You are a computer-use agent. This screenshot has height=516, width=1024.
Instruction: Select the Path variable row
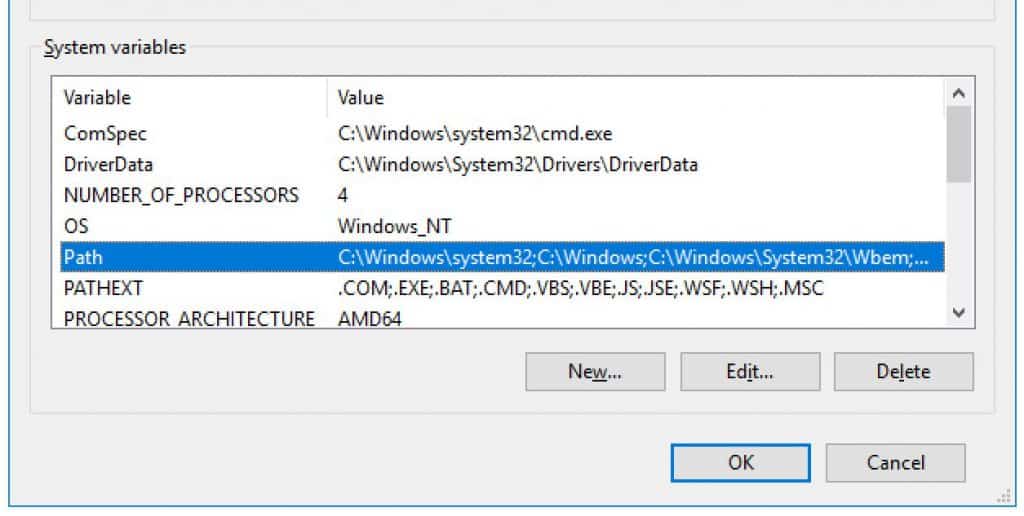[x=502, y=257]
